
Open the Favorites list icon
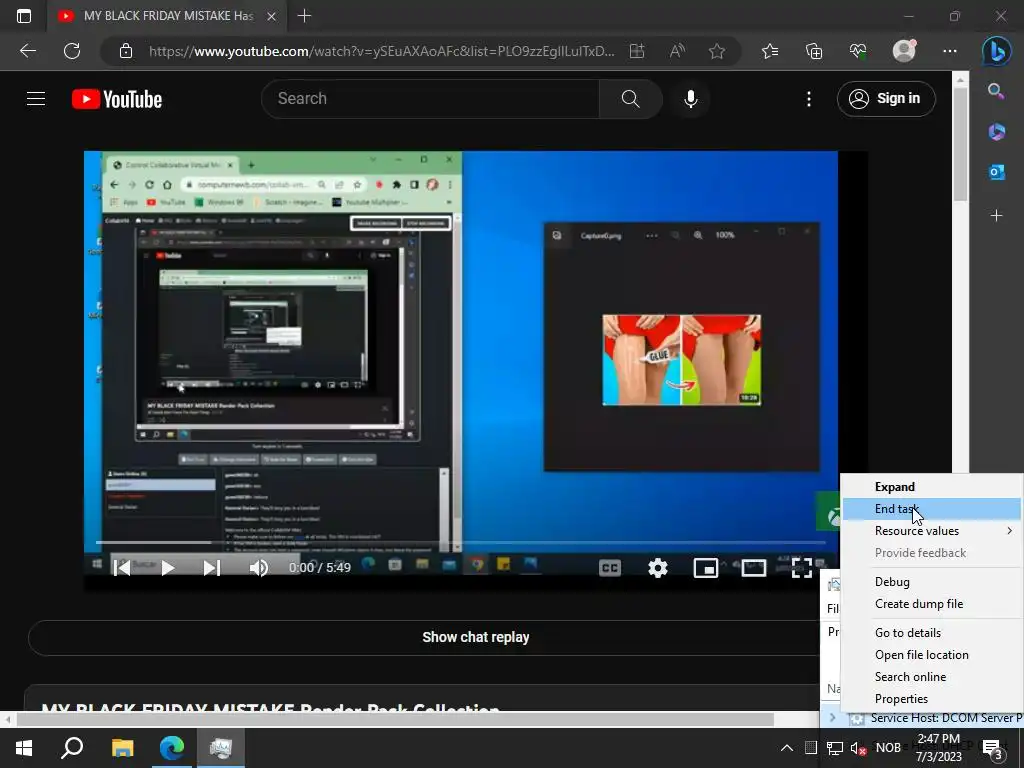point(770,51)
